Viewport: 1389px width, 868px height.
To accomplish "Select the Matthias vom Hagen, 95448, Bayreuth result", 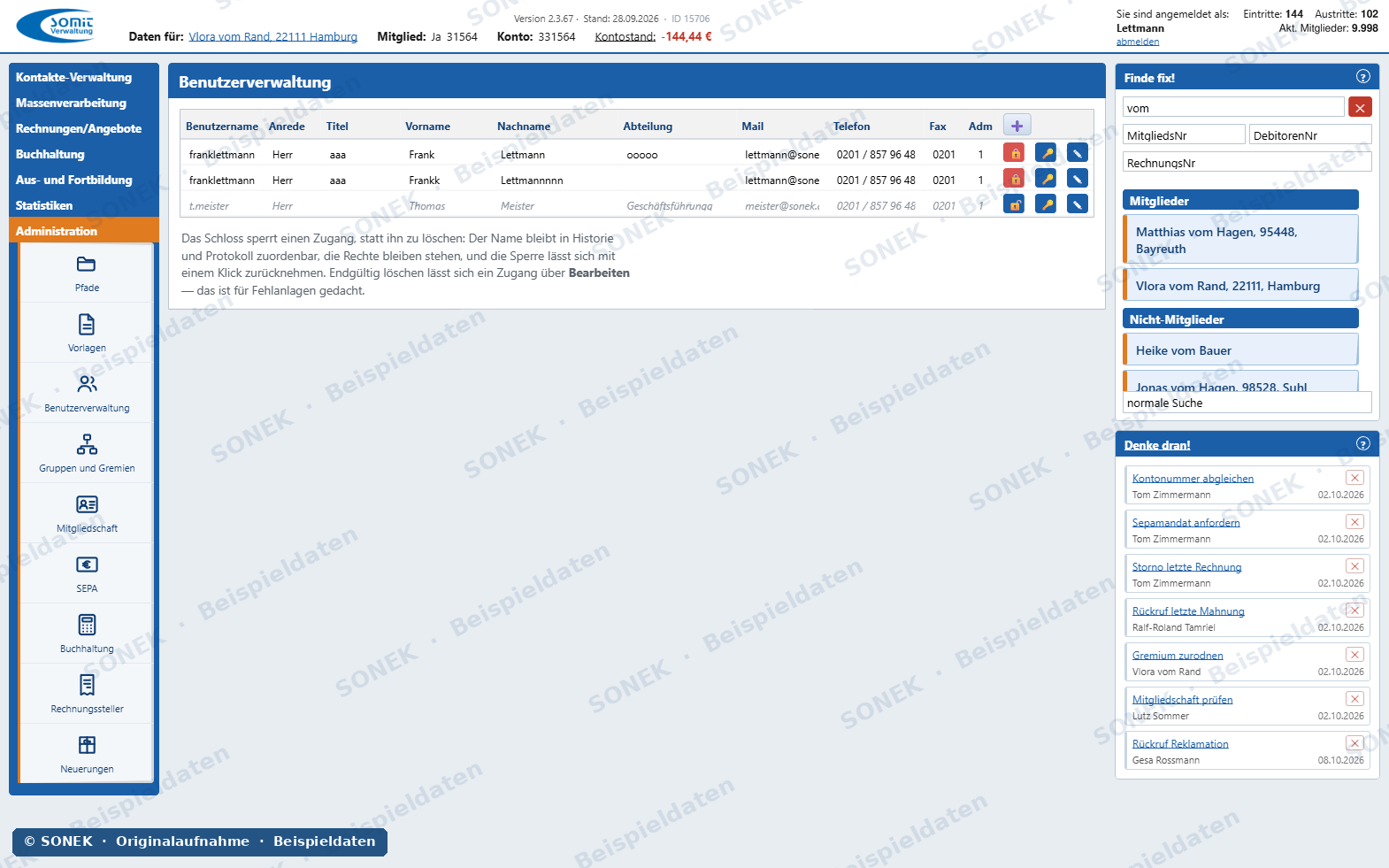I will tap(1240, 240).
